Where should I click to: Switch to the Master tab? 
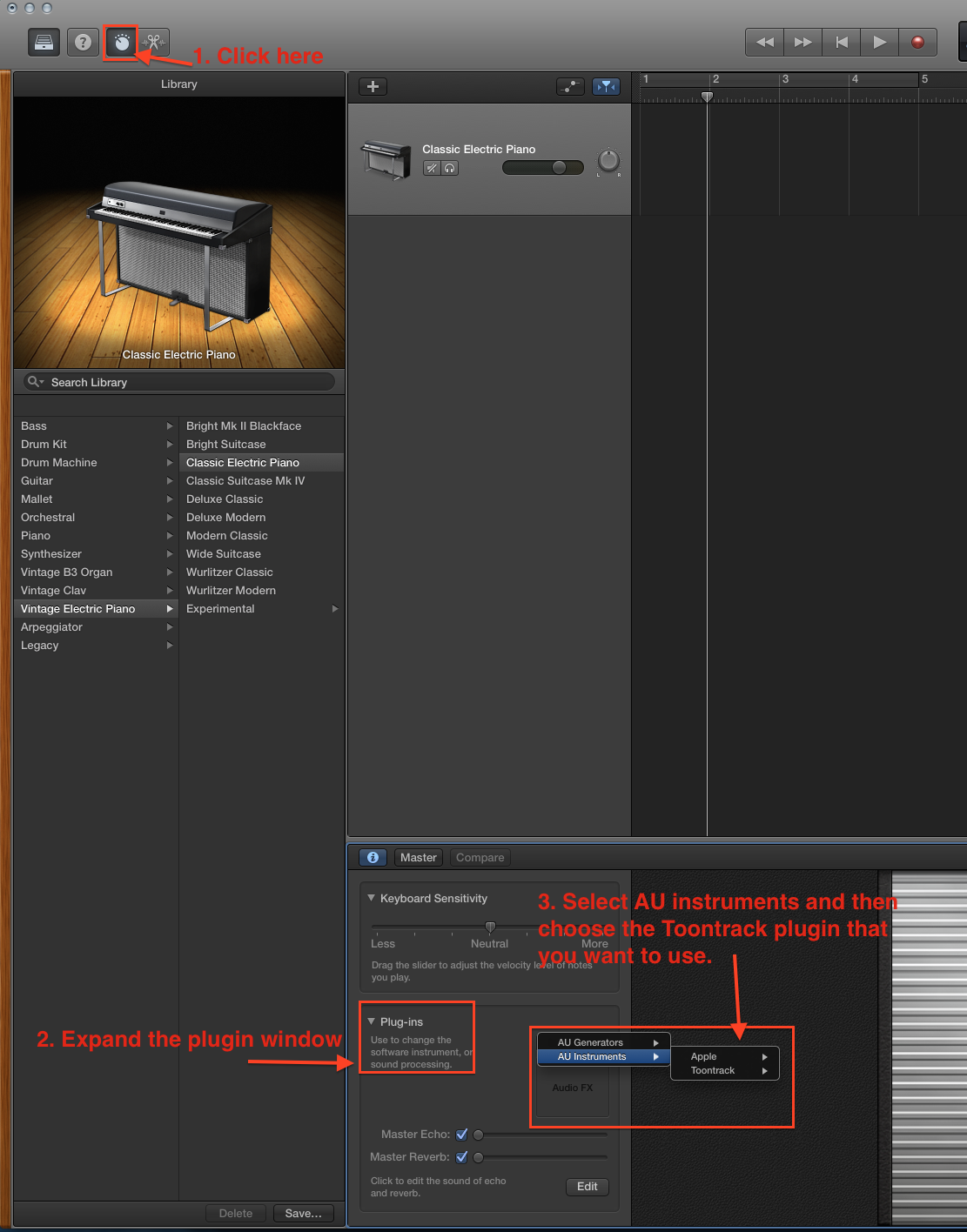[418, 857]
